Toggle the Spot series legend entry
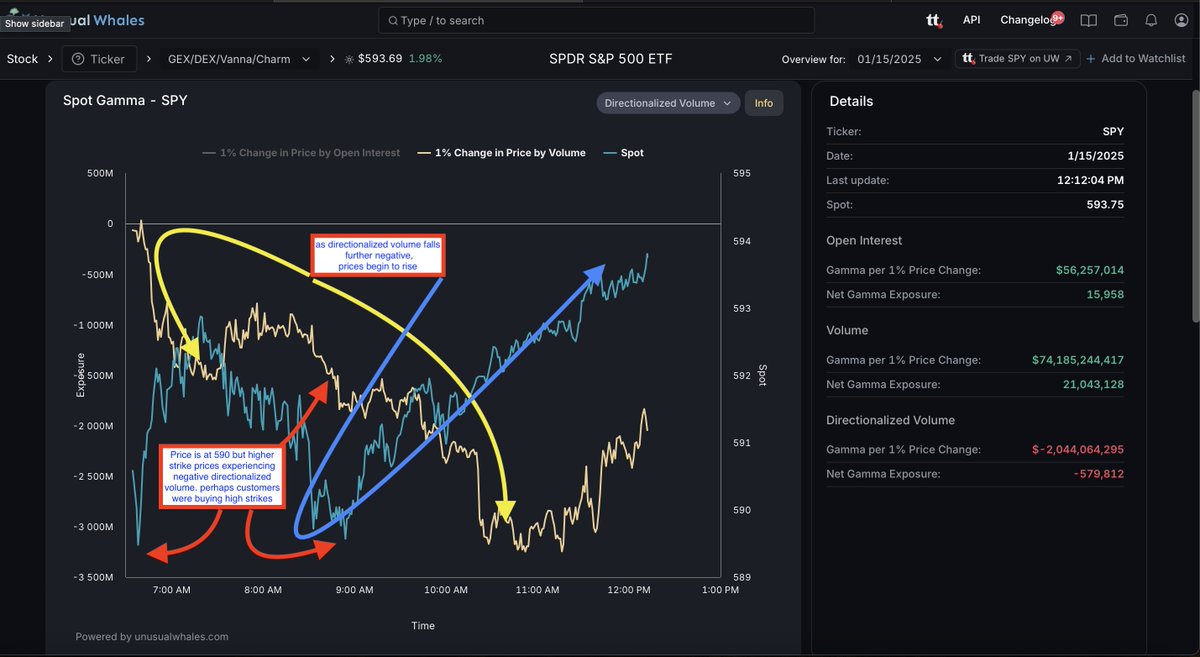This screenshot has width=1200, height=657. point(624,153)
